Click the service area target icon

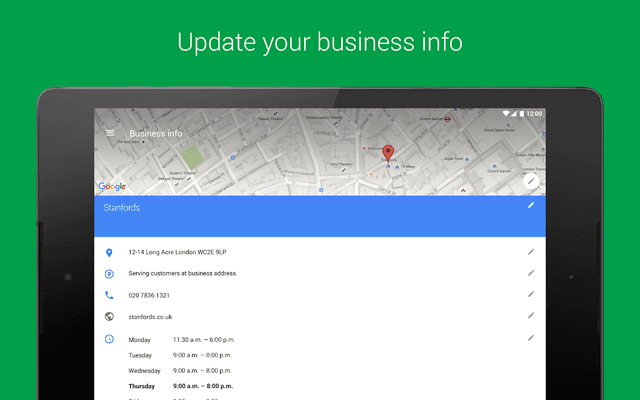click(109, 274)
